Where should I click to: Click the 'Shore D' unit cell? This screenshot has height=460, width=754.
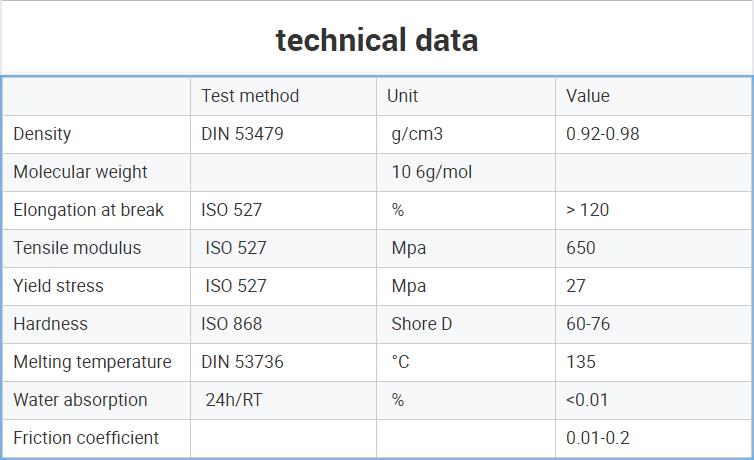point(422,323)
